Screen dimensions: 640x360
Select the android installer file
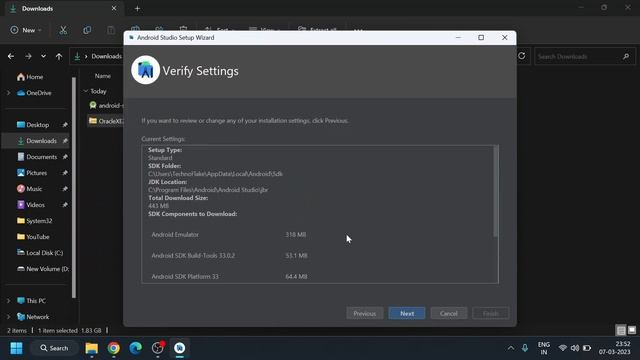(x=106, y=105)
